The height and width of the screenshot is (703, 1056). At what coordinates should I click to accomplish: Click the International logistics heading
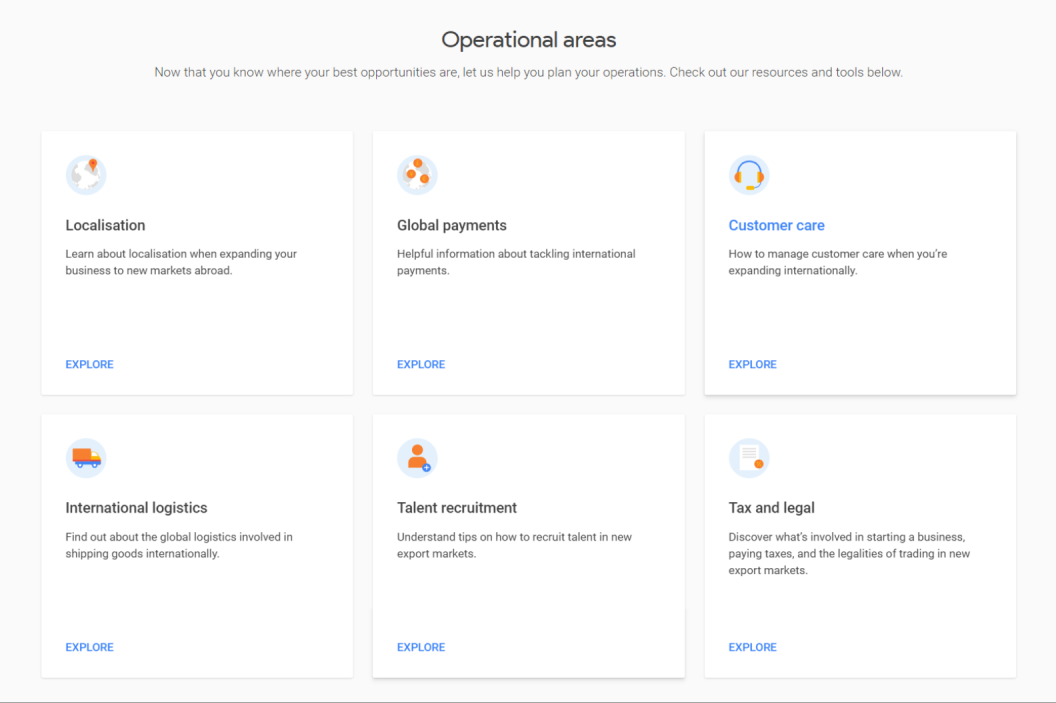tap(136, 507)
